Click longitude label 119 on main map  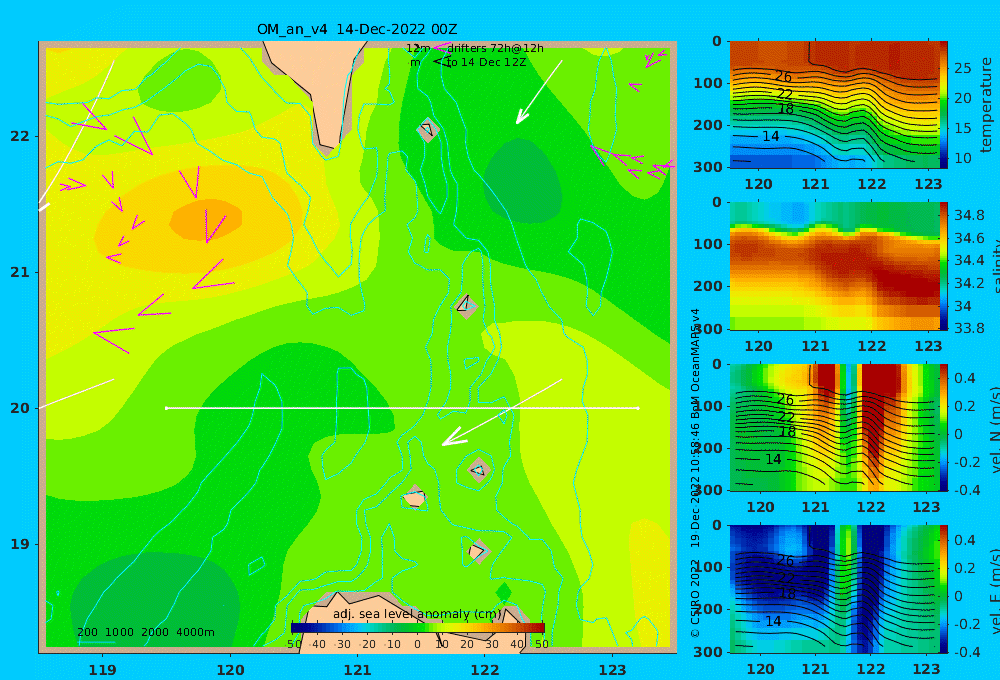(102, 670)
